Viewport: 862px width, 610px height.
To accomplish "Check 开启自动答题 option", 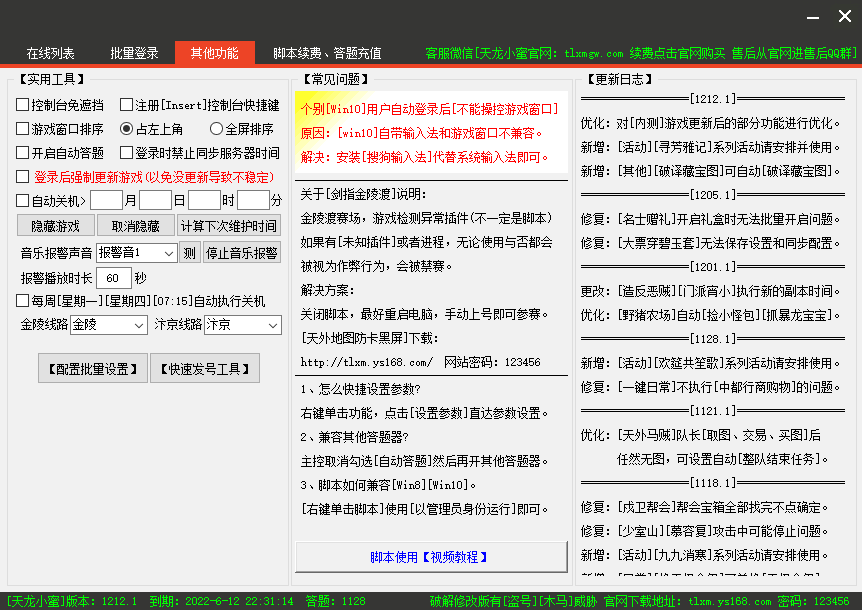I will tap(23, 153).
